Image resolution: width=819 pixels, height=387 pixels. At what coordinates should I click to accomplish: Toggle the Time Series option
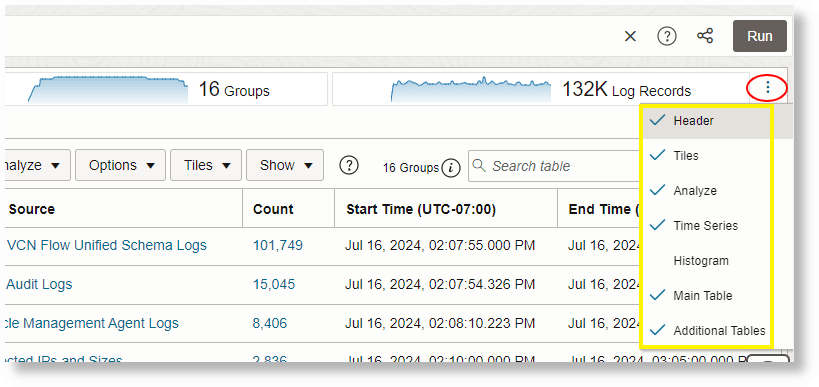(707, 226)
